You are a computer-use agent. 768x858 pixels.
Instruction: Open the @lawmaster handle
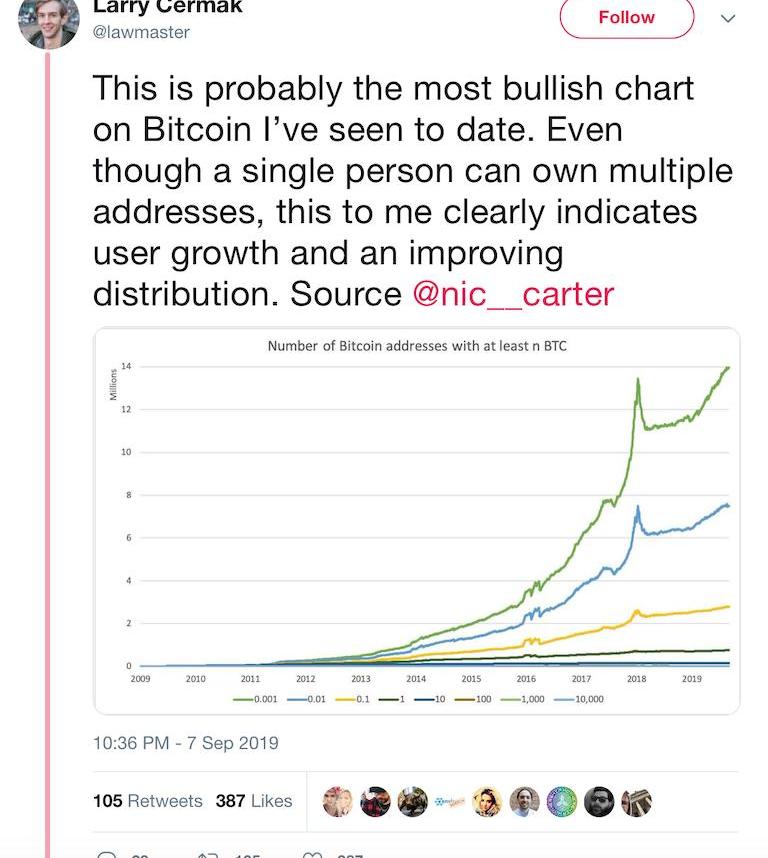[141, 32]
